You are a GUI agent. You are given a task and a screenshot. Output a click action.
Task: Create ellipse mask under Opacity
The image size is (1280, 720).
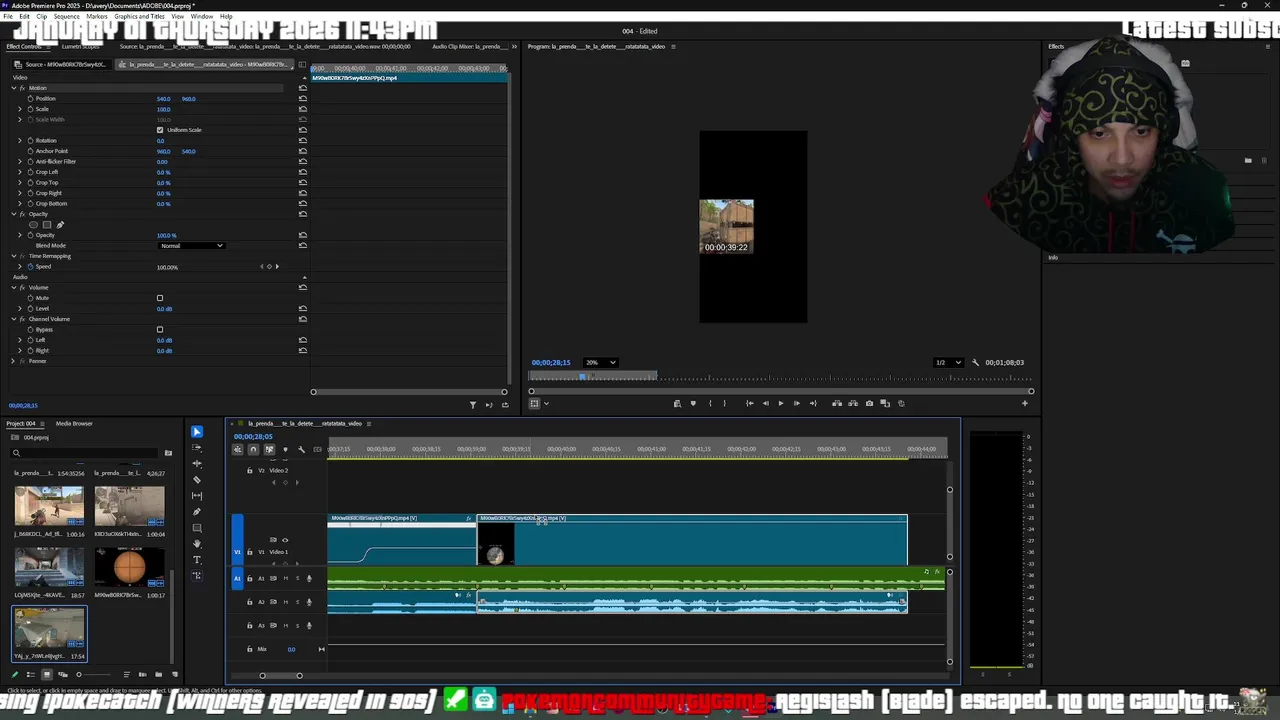point(33,225)
